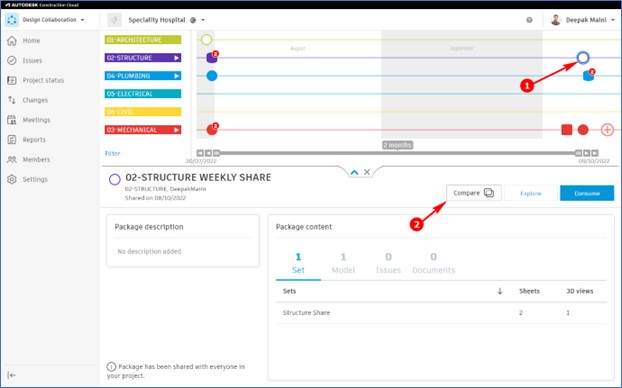This screenshot has width=622, height=388.
Task: Switch to the Model tab
Action: point(343,263)
